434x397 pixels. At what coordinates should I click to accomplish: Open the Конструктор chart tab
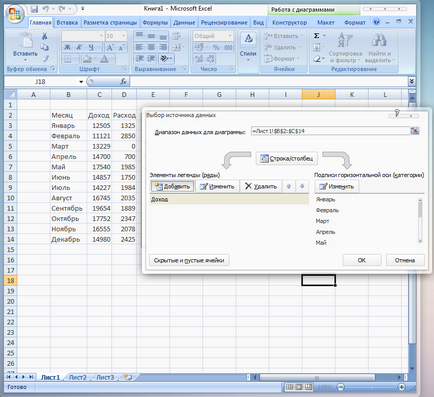pos(289,23)
